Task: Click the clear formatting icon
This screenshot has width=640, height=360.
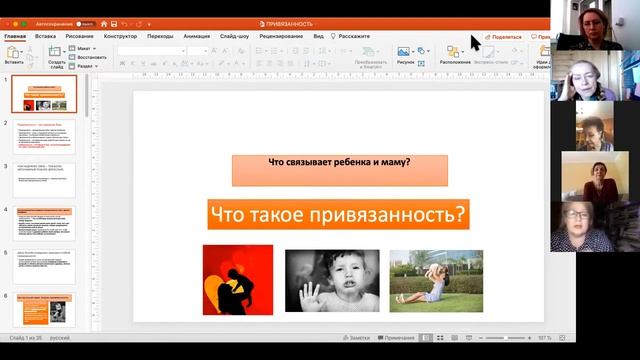Action: pos(241,51)
